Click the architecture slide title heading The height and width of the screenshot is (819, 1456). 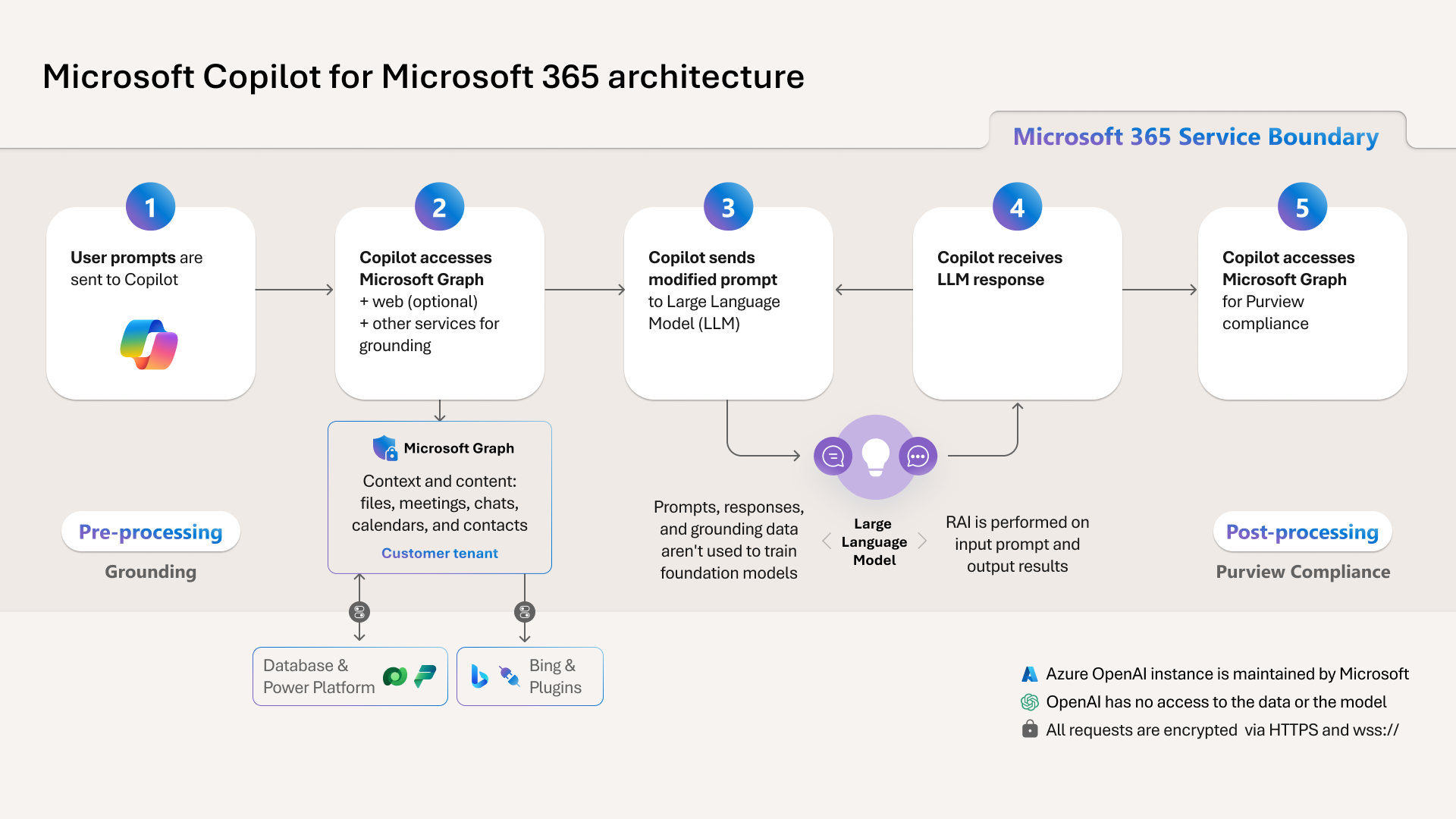pyautogui.click(x=423, y=77)
